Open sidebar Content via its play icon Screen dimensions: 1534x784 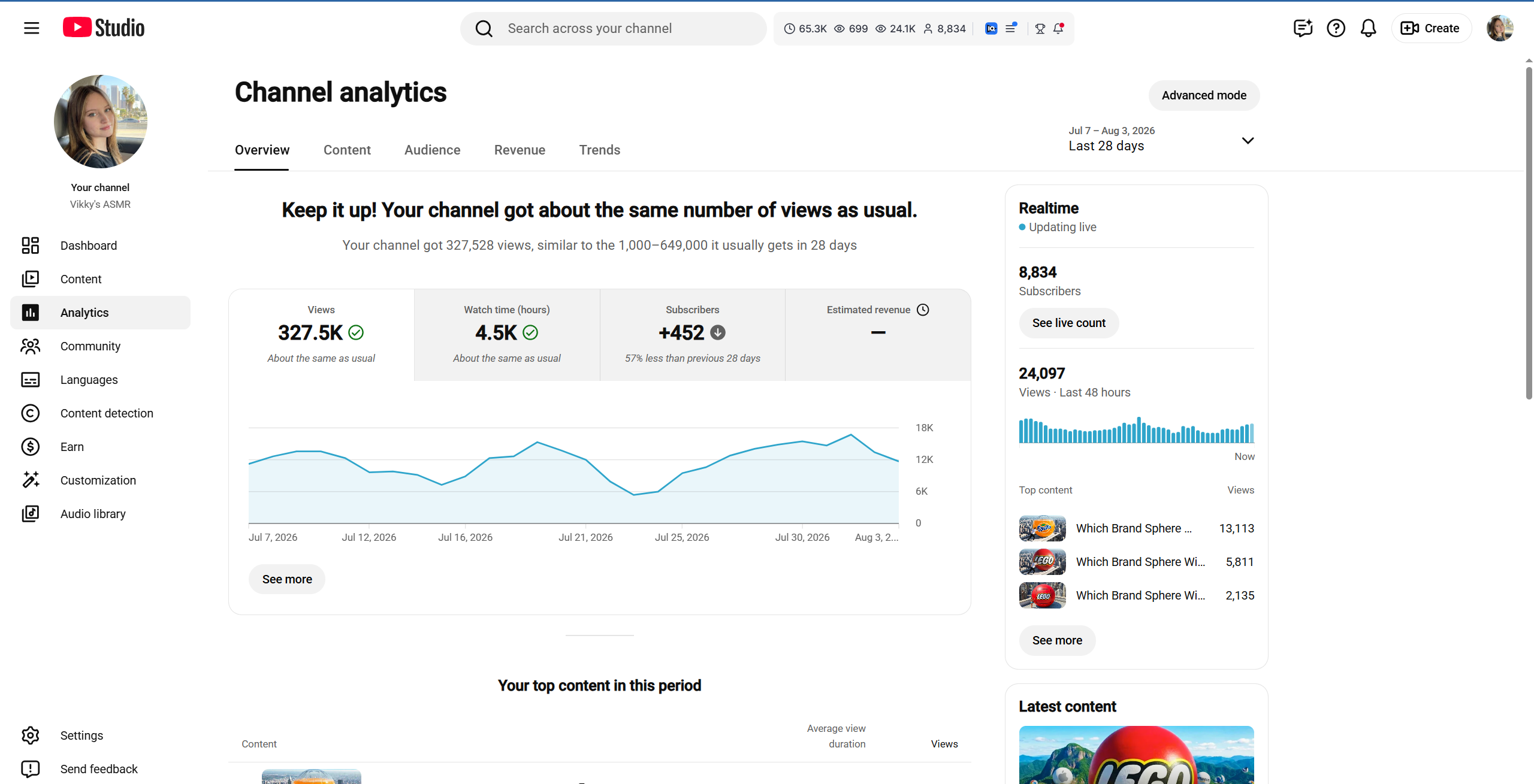tap(31, 279)
